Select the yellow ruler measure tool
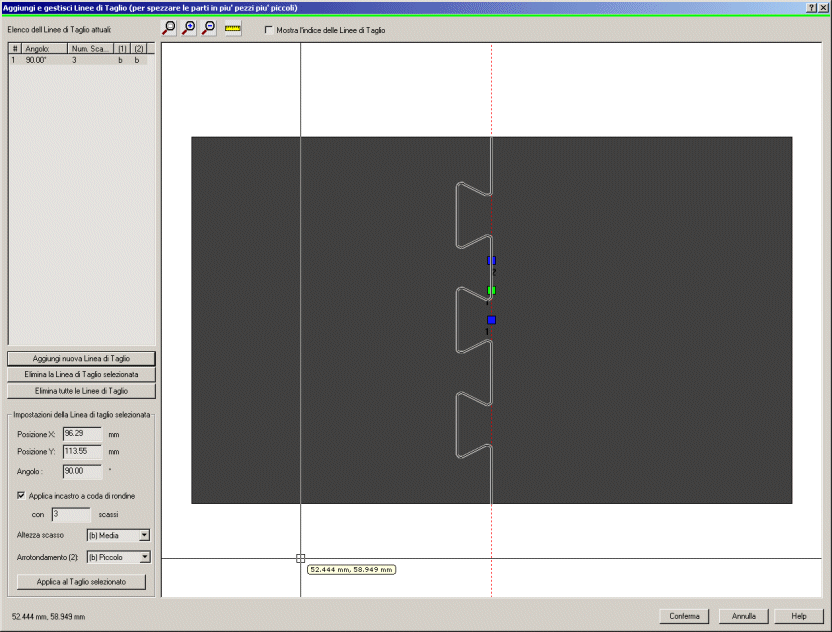The width and height of the screenshot is (832, 632). (x=232, y=28)
